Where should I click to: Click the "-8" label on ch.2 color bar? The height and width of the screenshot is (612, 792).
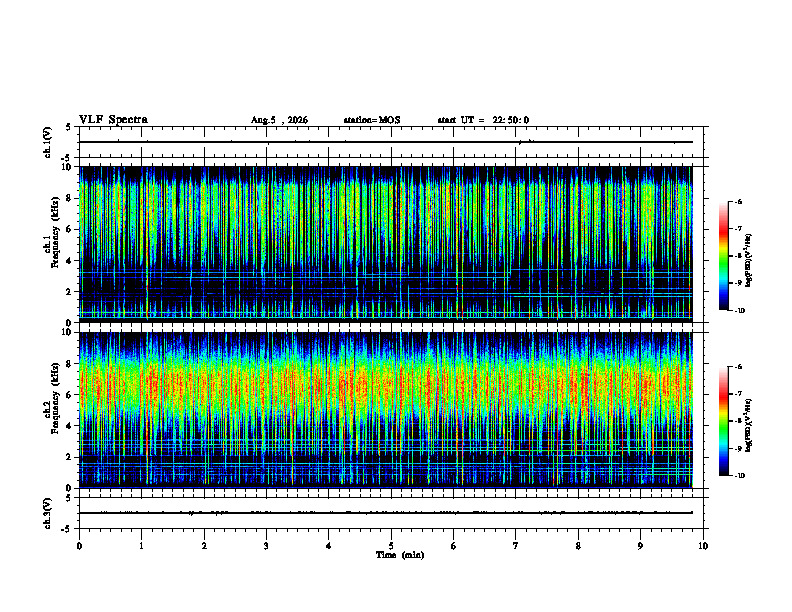739,421
